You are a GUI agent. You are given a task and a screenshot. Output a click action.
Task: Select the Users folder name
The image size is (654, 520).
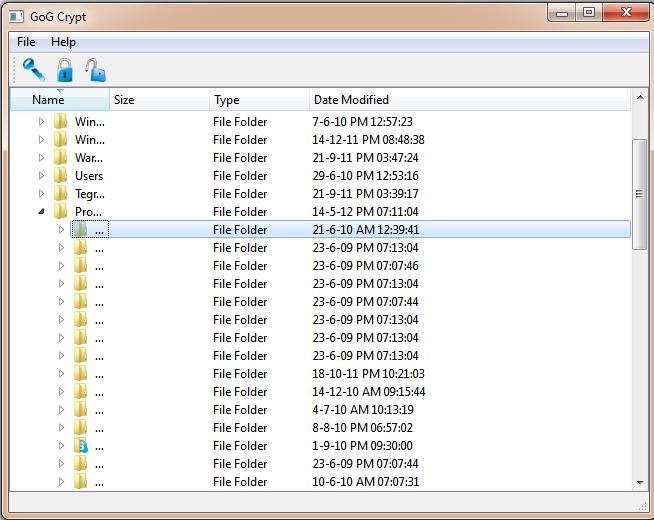[x=89, y=176]
